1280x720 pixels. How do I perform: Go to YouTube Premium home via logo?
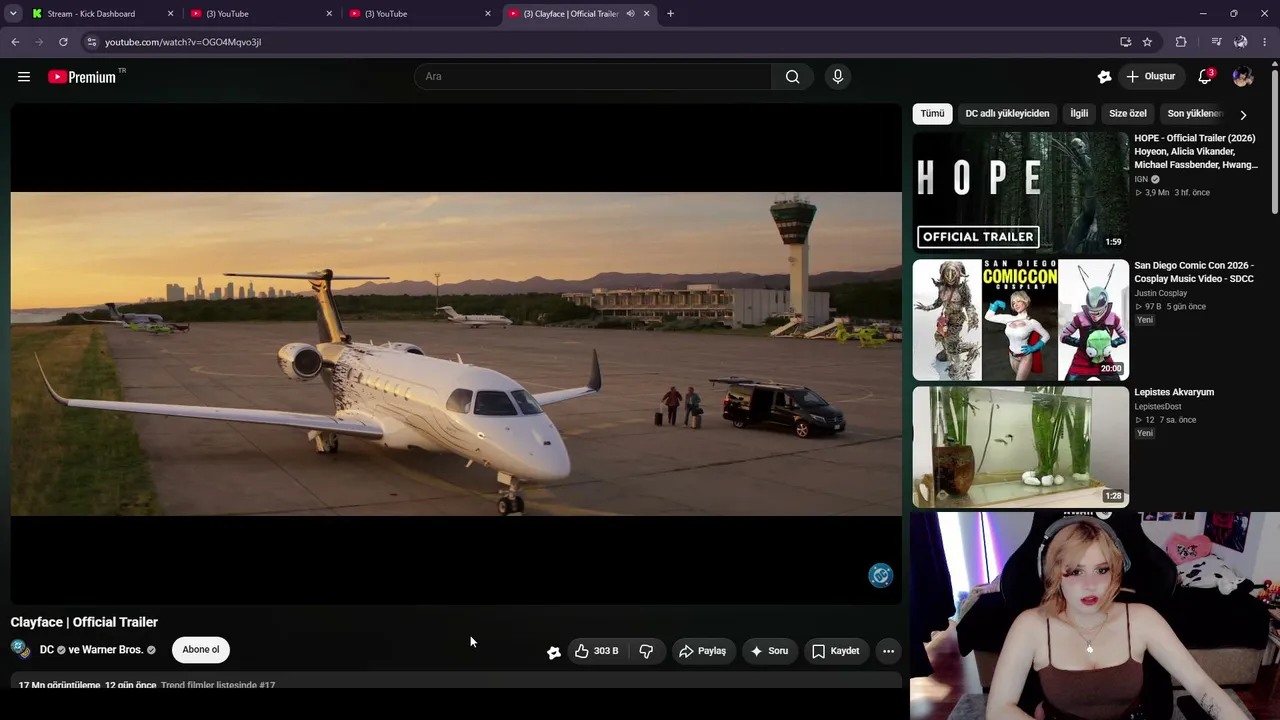pyautogui.click(x=82, y=77)
